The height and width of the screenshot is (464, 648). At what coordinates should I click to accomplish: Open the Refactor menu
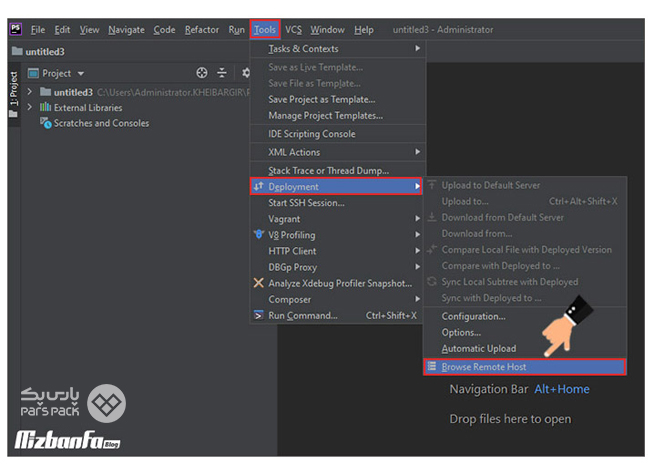(x=202, y=30)
